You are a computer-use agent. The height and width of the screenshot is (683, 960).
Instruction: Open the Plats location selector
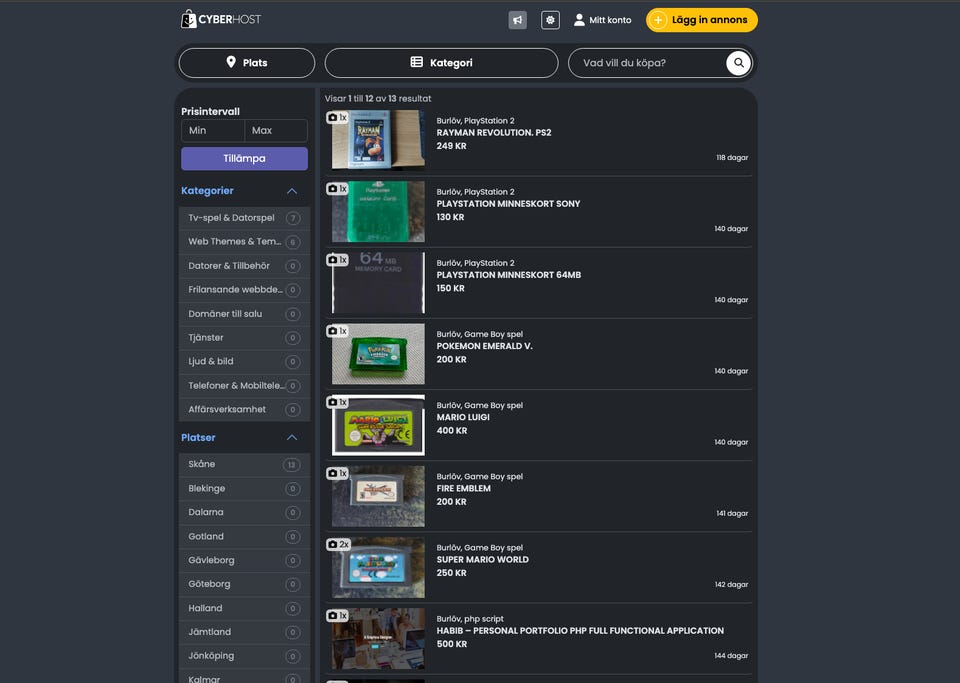(246, 63)
